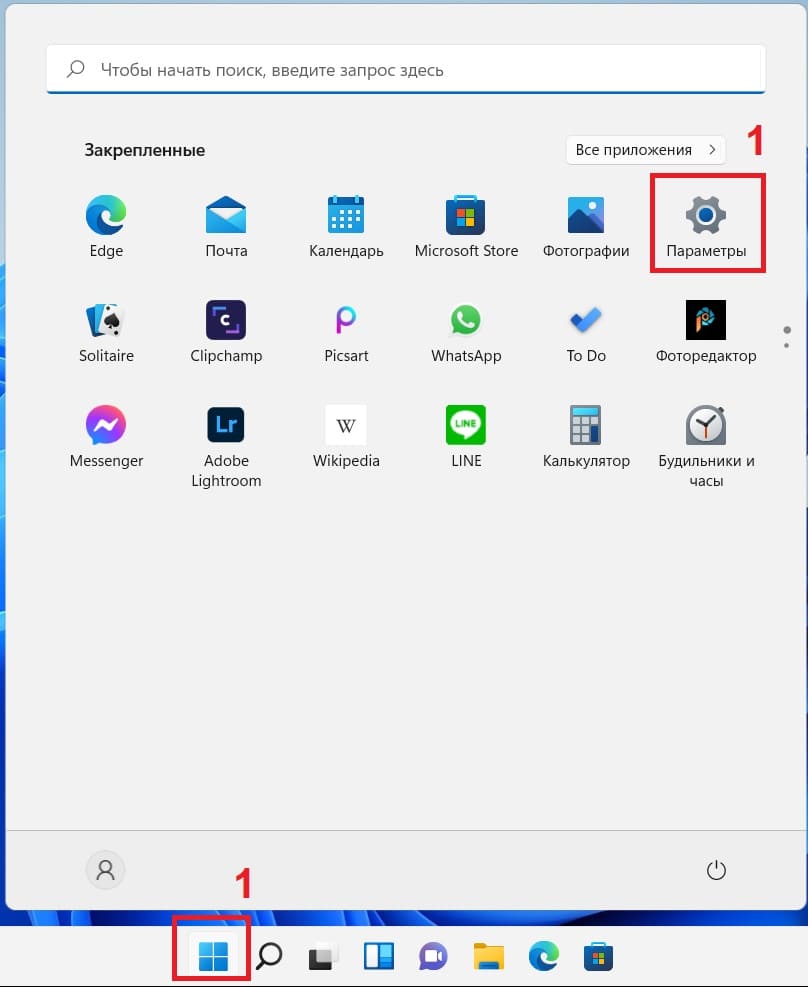Launch the Picsart app
Viewport: 808px width, 987px height.
(346, 332)
